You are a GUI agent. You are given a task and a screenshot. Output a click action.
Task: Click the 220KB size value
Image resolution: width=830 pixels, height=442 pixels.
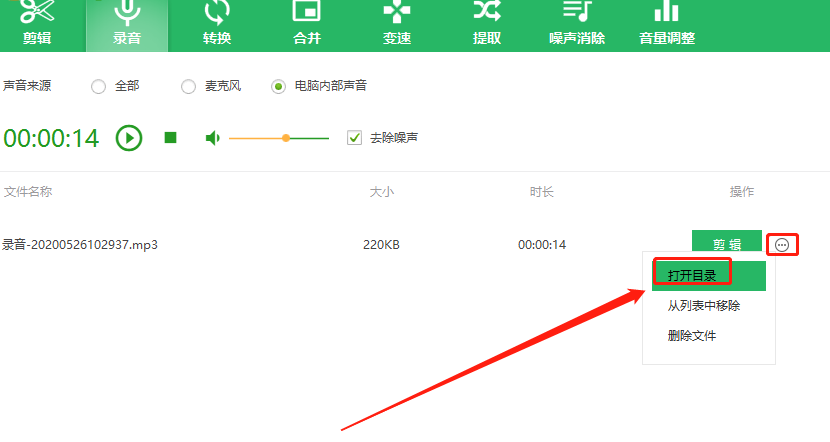tap(381, 245)
